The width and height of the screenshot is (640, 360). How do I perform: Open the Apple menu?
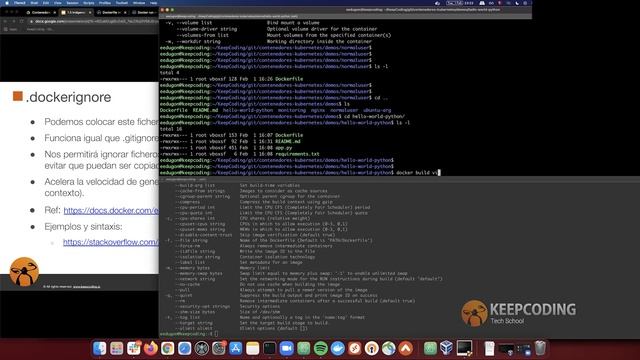pos(6,3)
